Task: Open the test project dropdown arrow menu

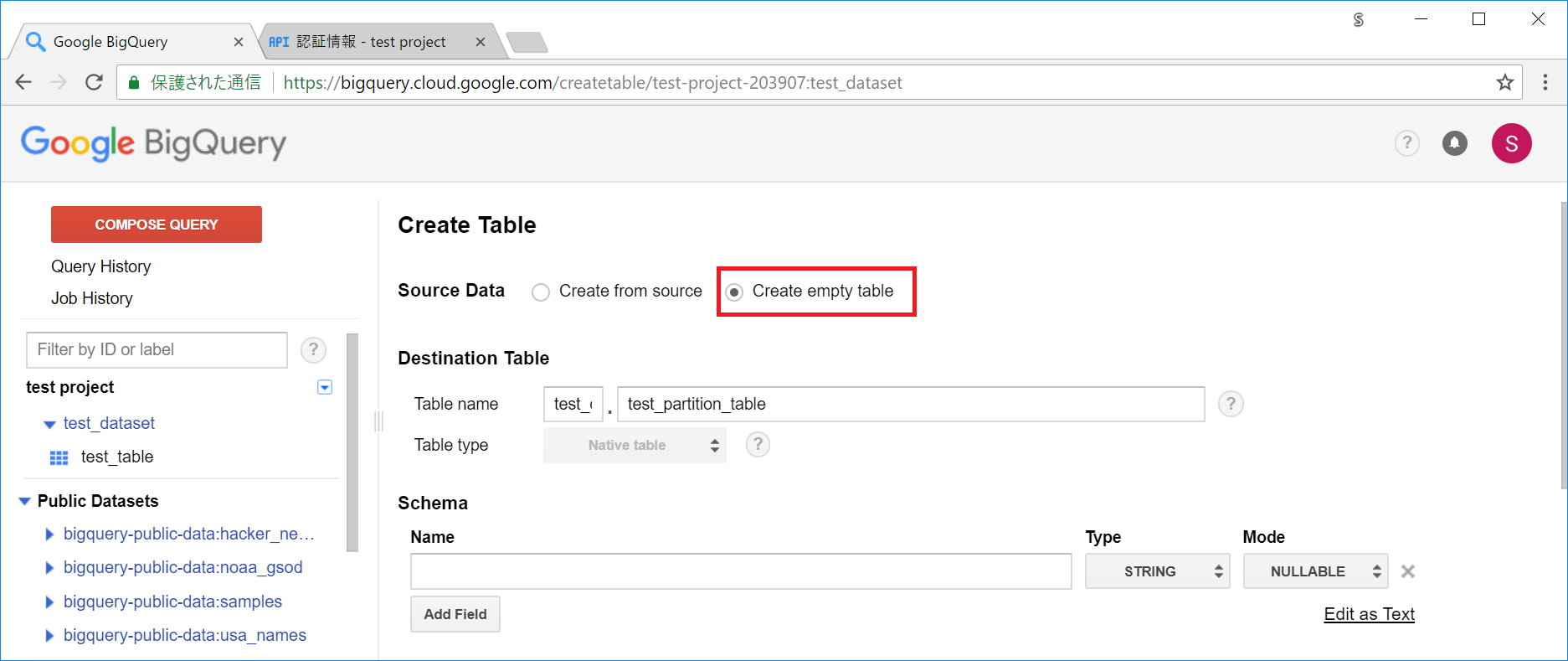Action: [325, 387]
